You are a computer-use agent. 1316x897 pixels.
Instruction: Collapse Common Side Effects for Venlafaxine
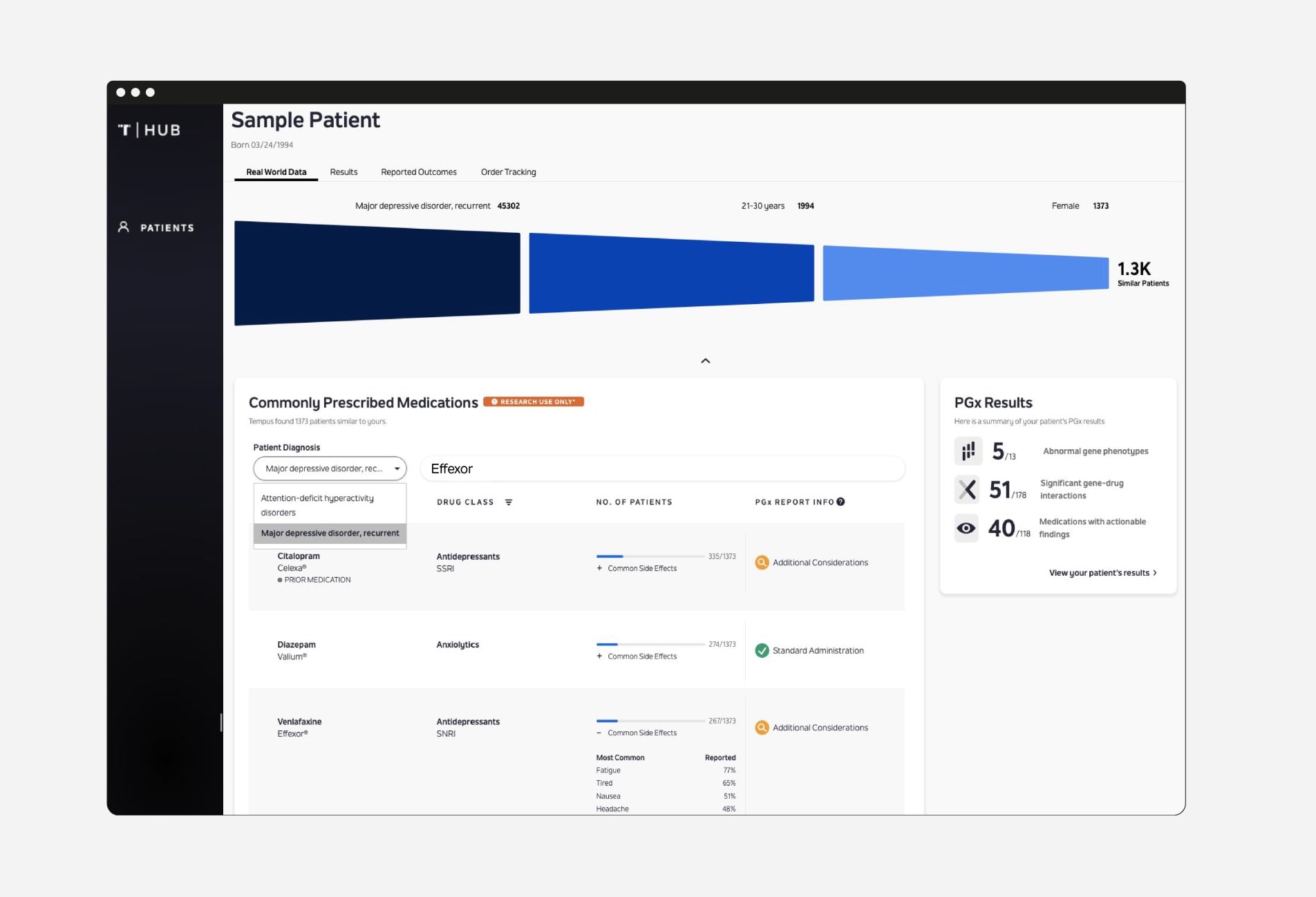(637, 733)
